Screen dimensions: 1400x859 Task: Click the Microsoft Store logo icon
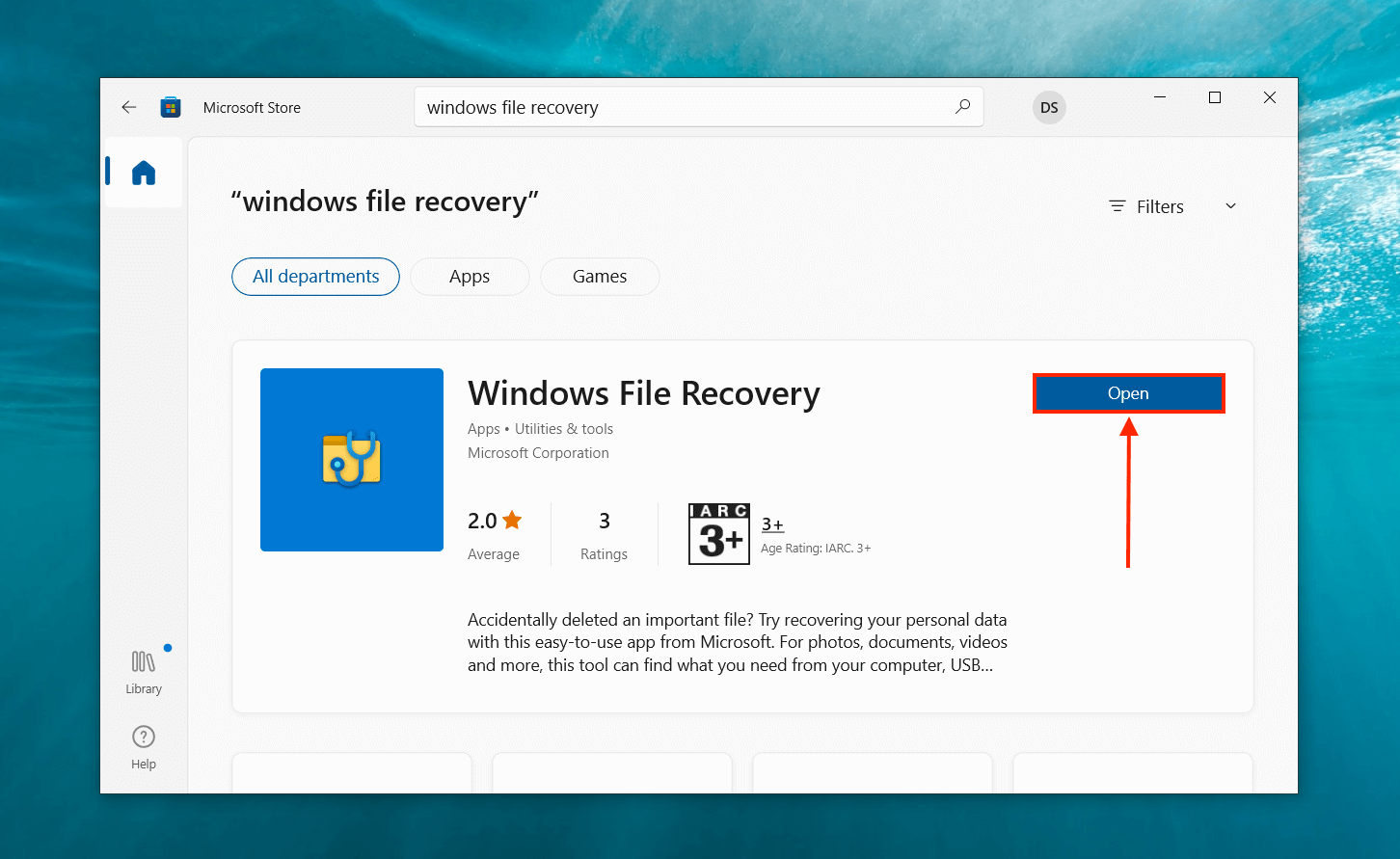pos(171,108)
